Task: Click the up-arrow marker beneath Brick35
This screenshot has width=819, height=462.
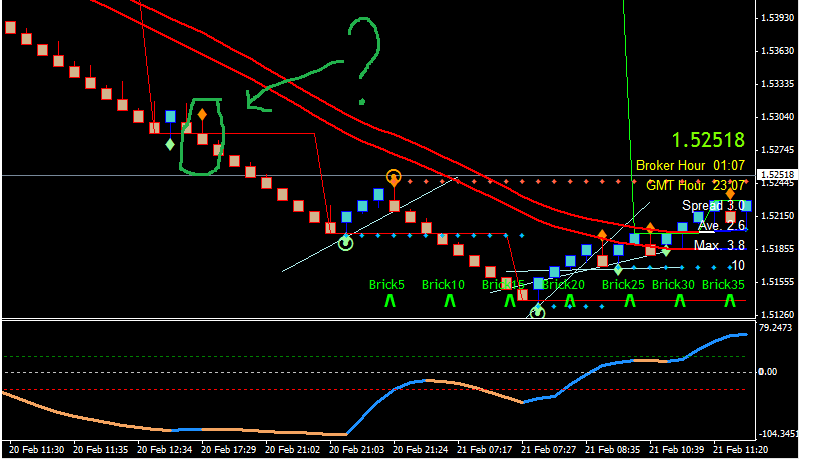Action: coord(730,301)
